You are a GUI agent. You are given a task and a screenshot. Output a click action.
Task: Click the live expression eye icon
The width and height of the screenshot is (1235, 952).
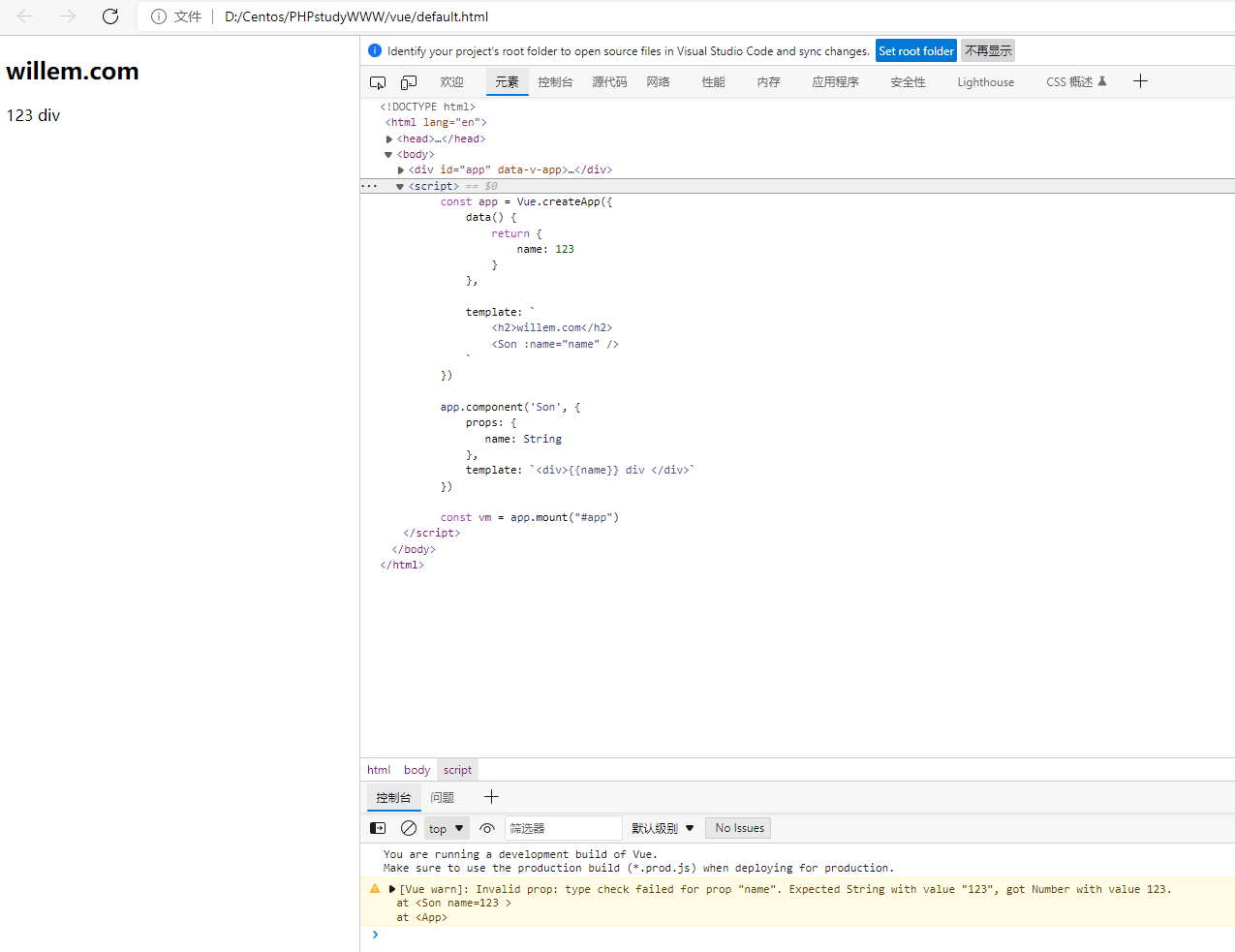[x=487, y=828]
